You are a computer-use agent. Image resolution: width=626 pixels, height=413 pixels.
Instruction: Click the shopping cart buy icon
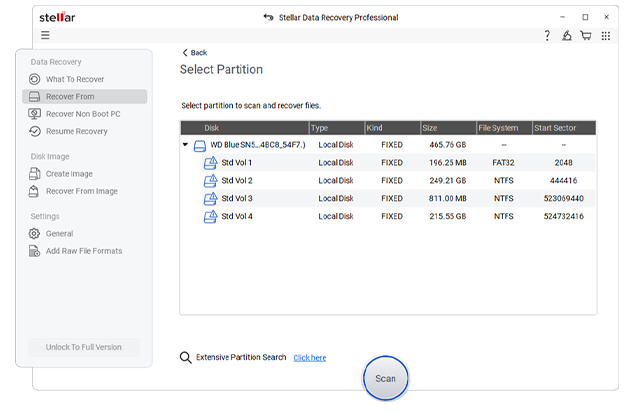pos(586,36)
